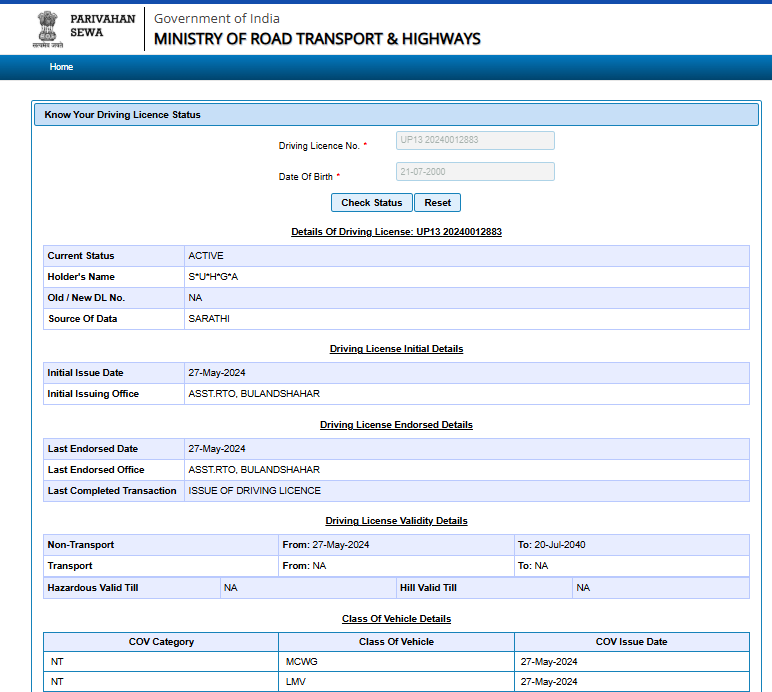Open the Home menu item
This screenshot has height=692, width=772.
click(x=61, y=67)
